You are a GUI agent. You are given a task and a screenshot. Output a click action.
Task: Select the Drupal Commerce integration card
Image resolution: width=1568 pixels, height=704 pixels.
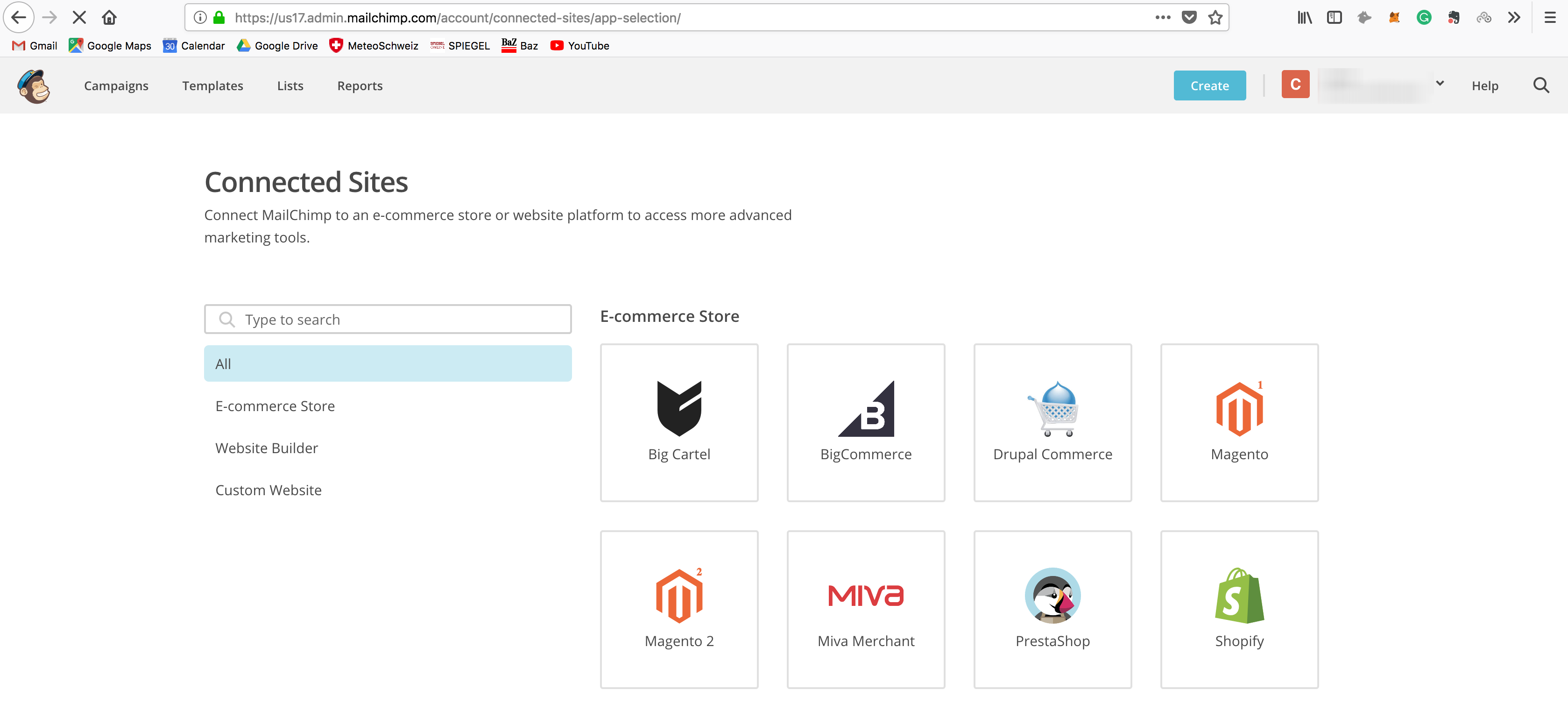coord(1052,423)
